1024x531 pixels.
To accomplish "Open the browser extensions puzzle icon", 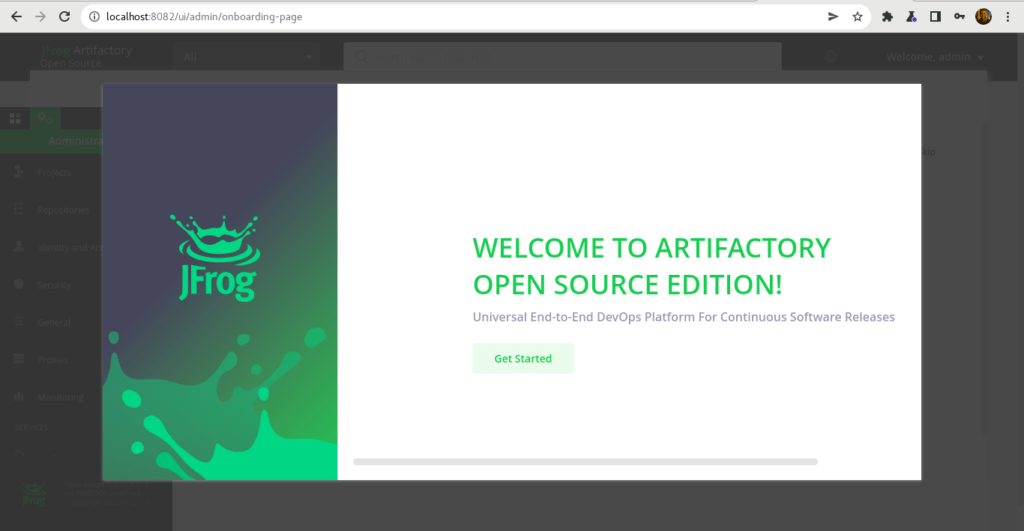I will [x=887, y=17].
